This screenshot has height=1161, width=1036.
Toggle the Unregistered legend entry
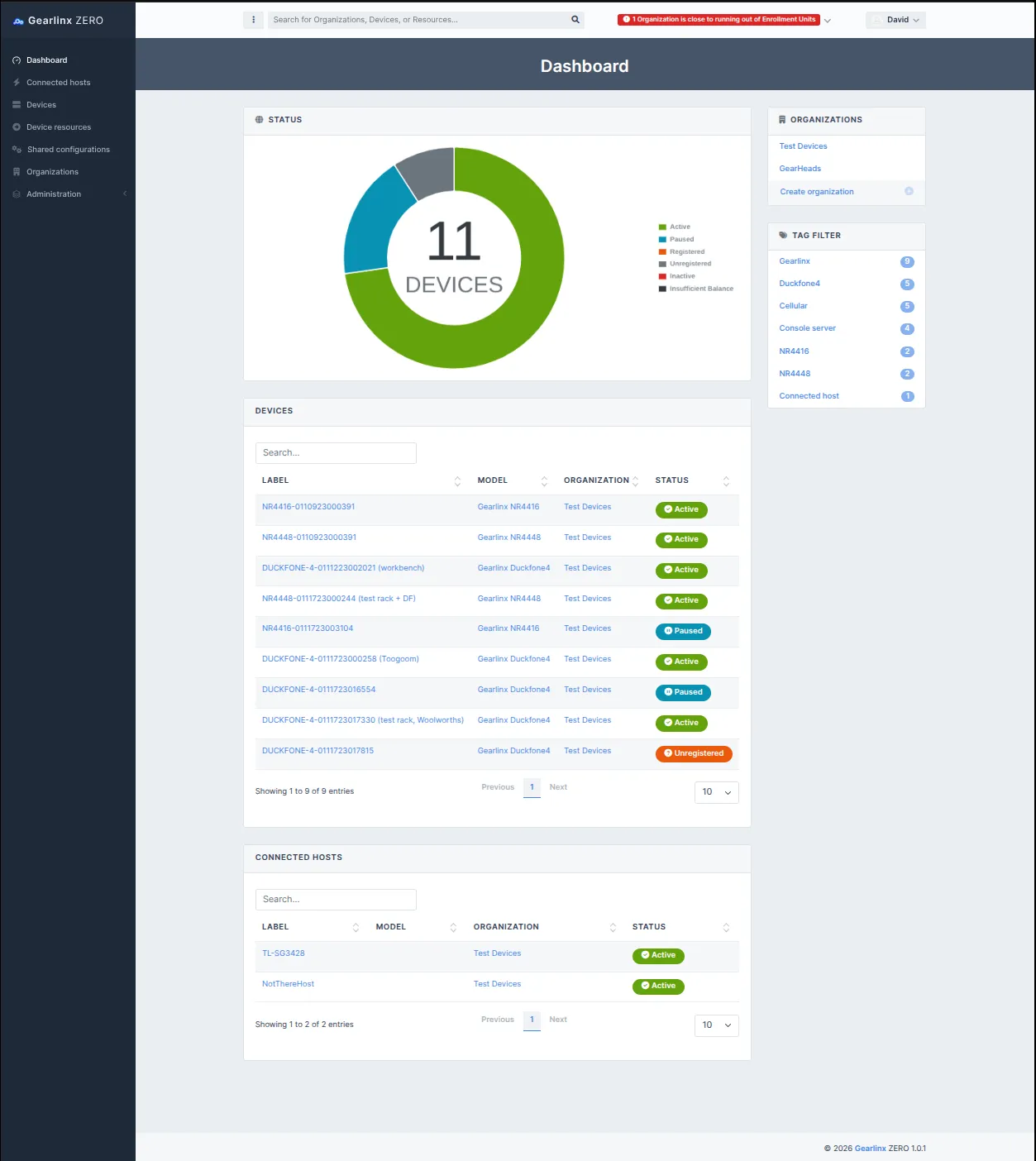click(x=685, y=264)
